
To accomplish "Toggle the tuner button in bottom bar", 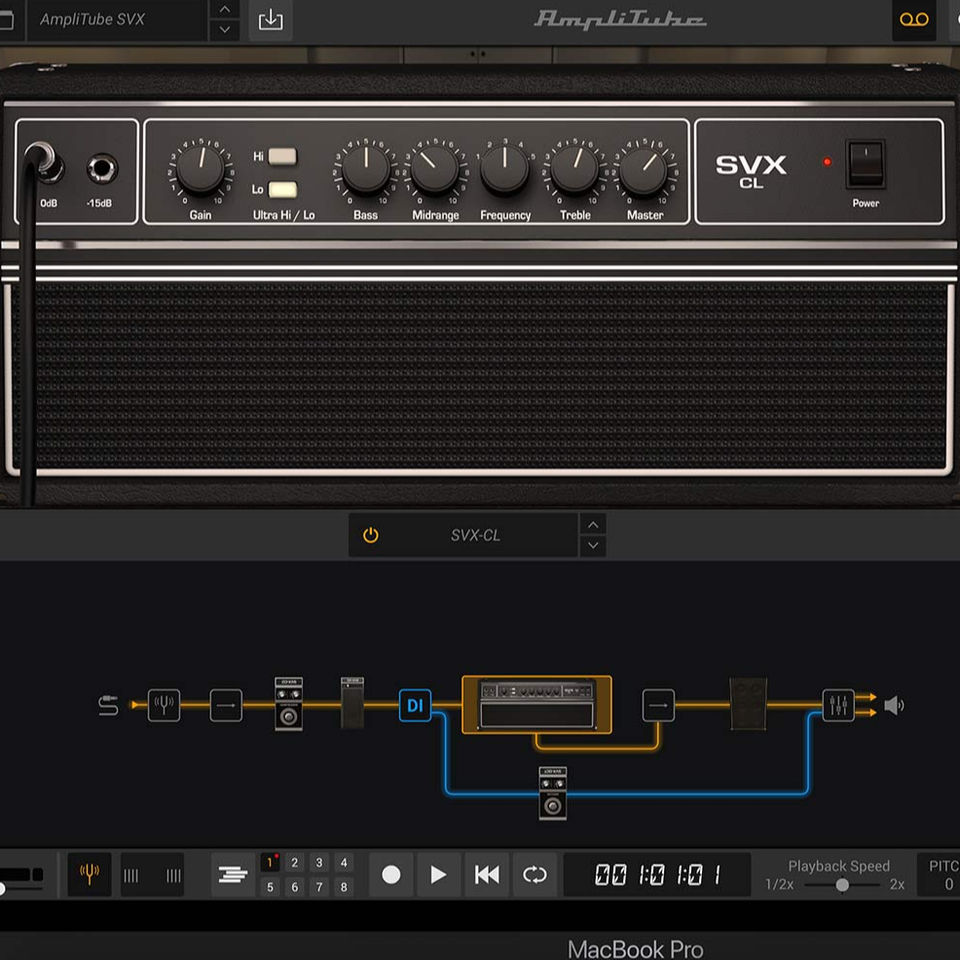I will [x=89, y=874].
